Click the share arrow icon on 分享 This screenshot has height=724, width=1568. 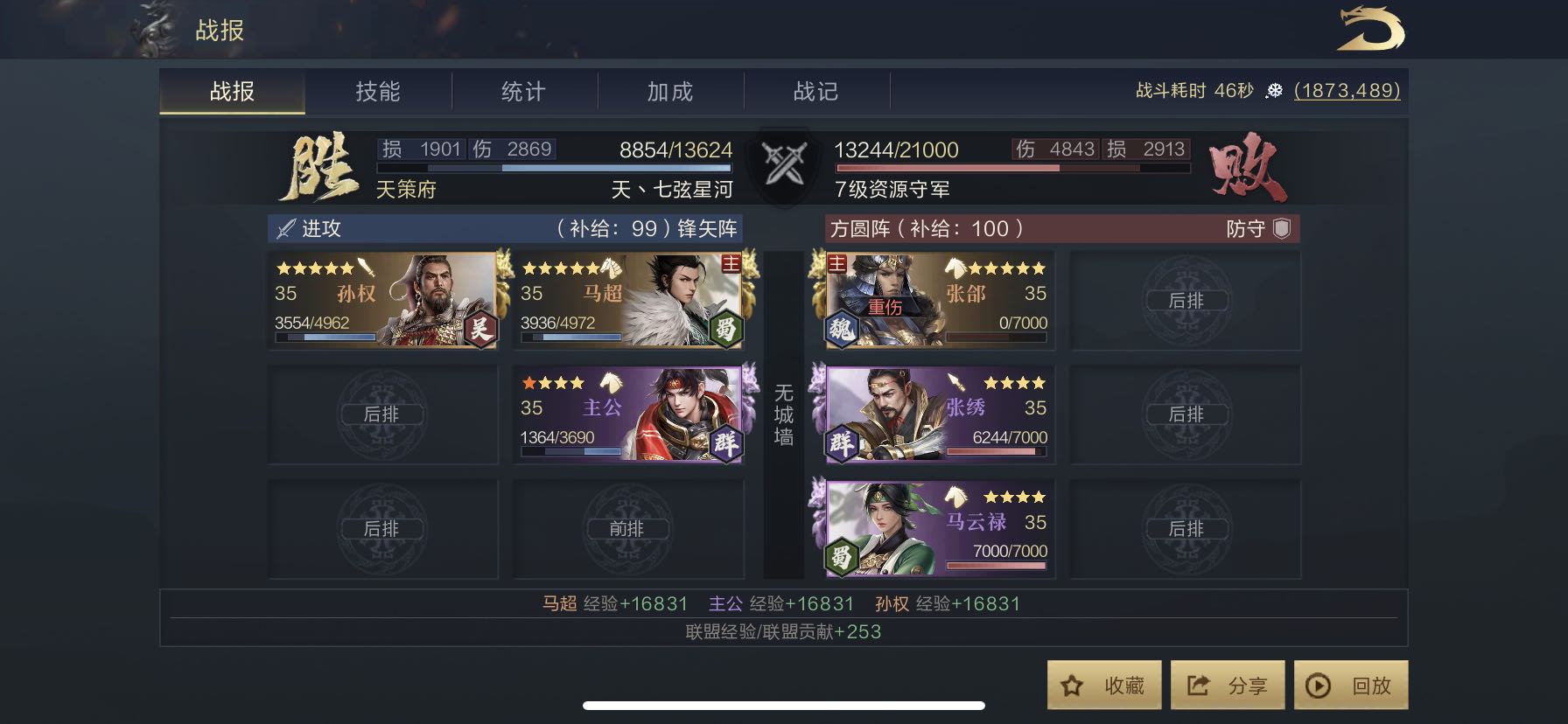[1197, 686]
